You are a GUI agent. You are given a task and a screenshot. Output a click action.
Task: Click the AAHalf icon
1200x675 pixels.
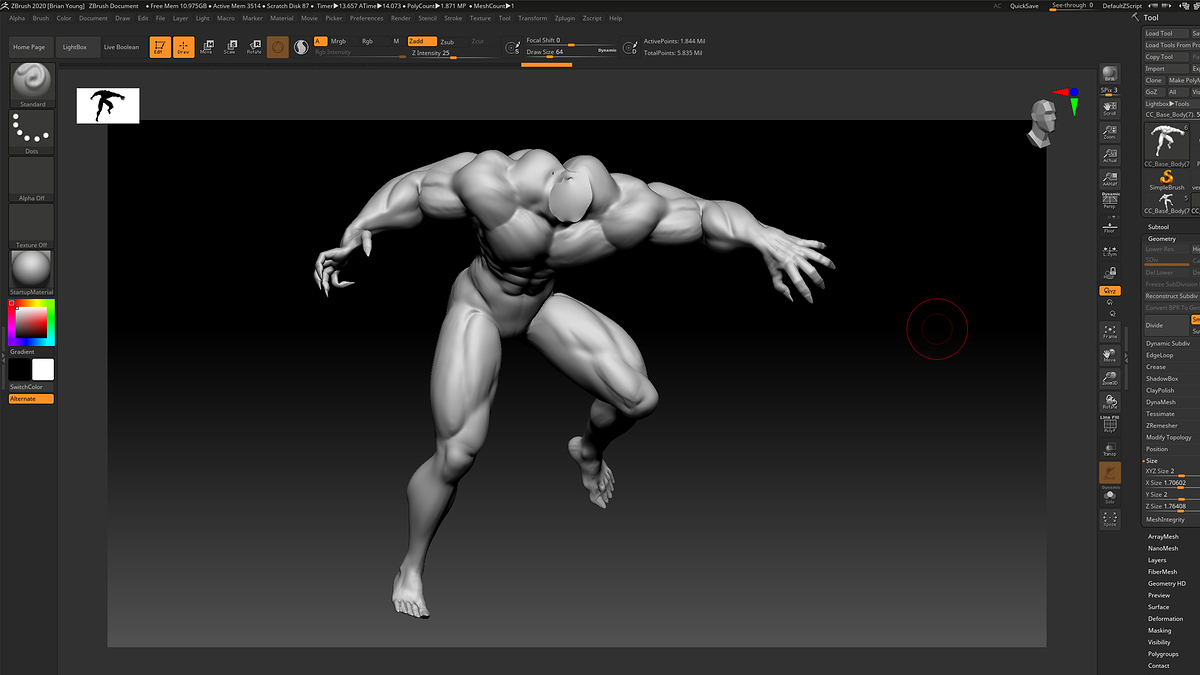1110,179
